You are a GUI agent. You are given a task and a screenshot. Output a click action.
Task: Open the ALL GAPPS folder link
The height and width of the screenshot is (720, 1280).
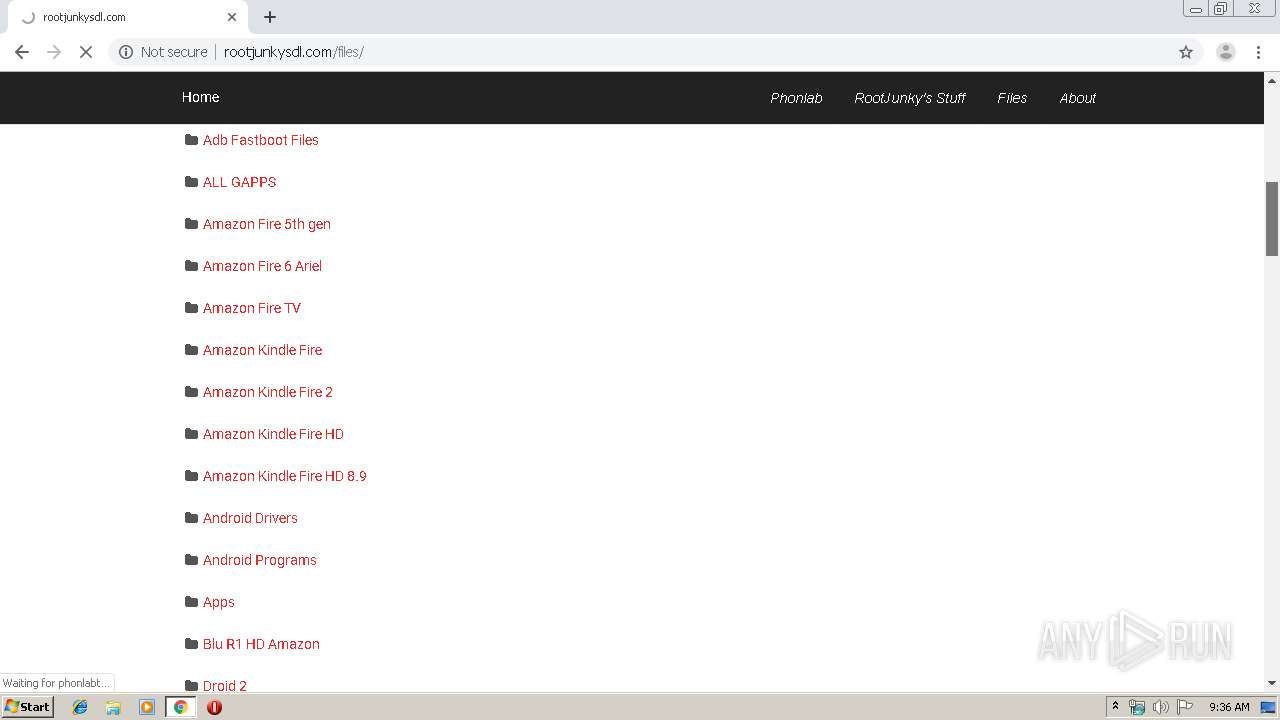[239, 182]
